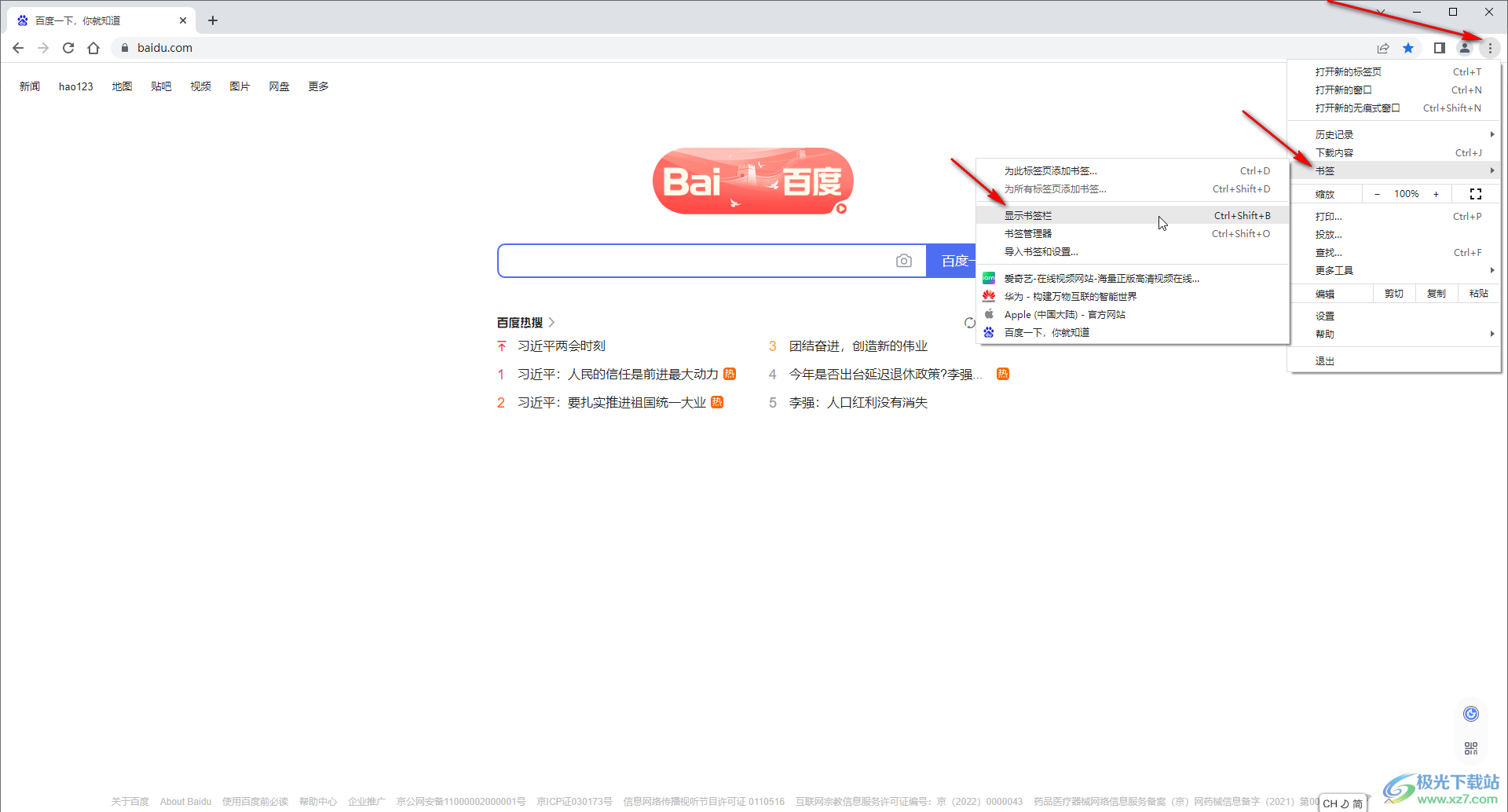Click the browser back arrow
The image size is (1508, 812).
click(18, 48)
